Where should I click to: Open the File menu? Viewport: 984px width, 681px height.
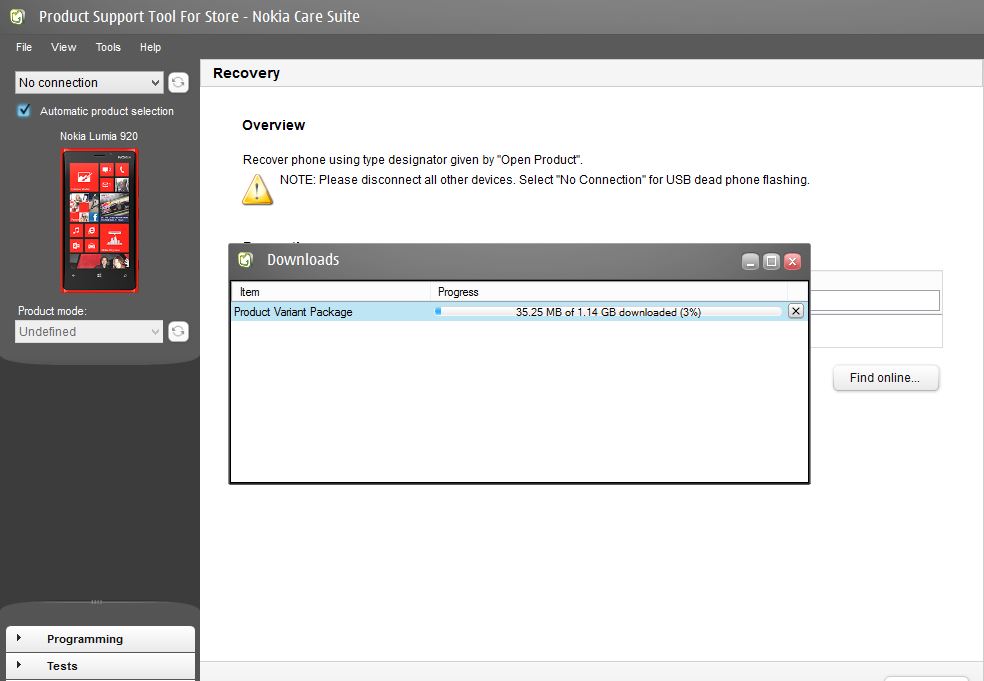[x=24, y=47]
